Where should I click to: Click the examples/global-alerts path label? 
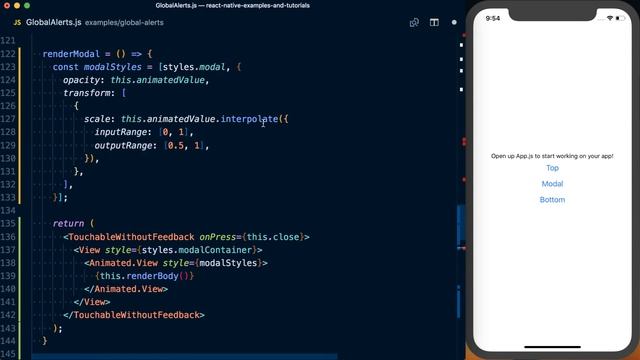coord(124,23)
